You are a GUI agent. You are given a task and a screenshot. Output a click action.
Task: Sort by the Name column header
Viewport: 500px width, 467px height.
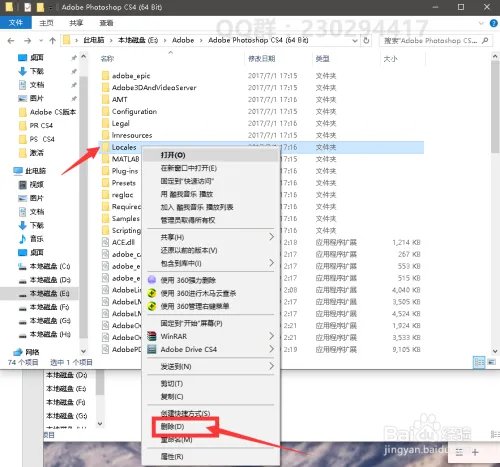click(x=107, y=59)
